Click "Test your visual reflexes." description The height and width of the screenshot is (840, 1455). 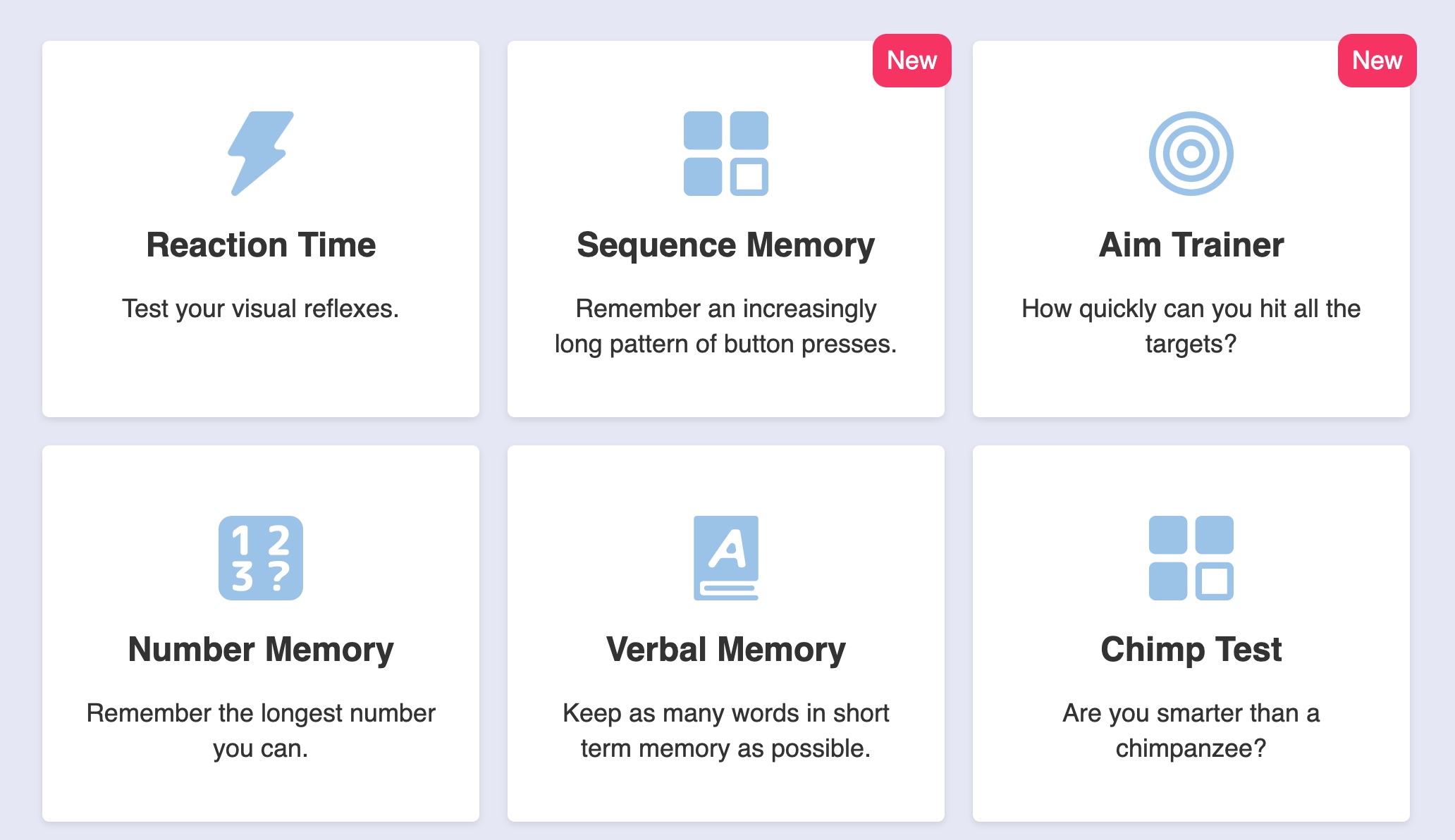click(260, 309)
